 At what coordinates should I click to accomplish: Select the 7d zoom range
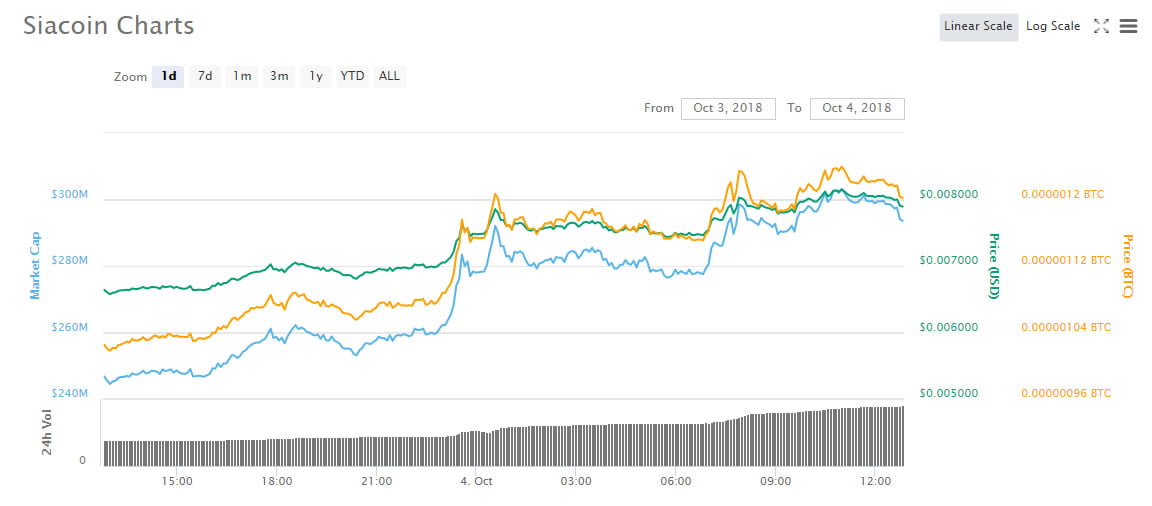tap(205, 76)
